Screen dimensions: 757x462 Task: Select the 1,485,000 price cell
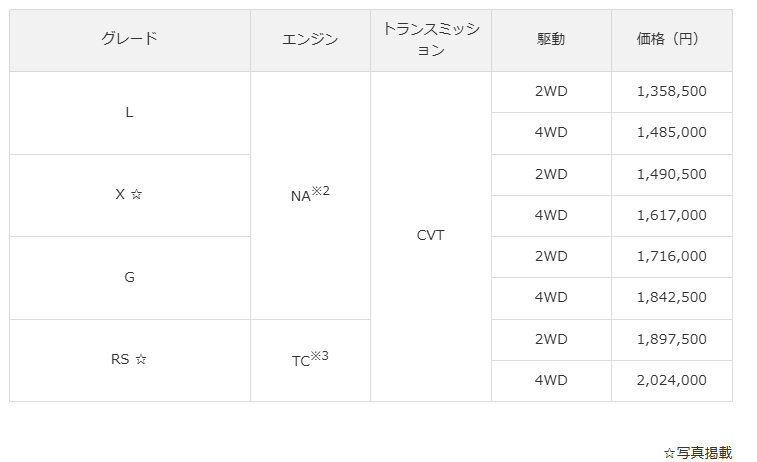pyautogui.click(x=671, y=132)
